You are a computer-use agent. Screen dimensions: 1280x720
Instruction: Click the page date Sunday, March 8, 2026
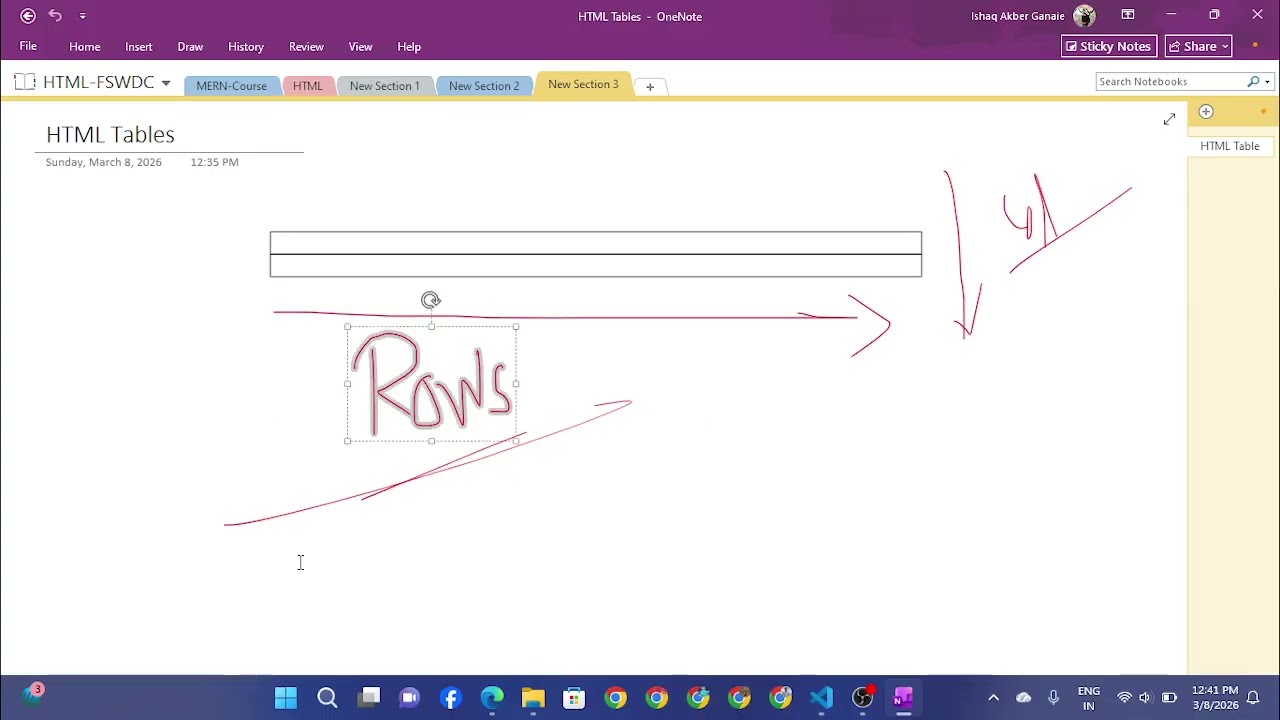click(x=103, y=162)
